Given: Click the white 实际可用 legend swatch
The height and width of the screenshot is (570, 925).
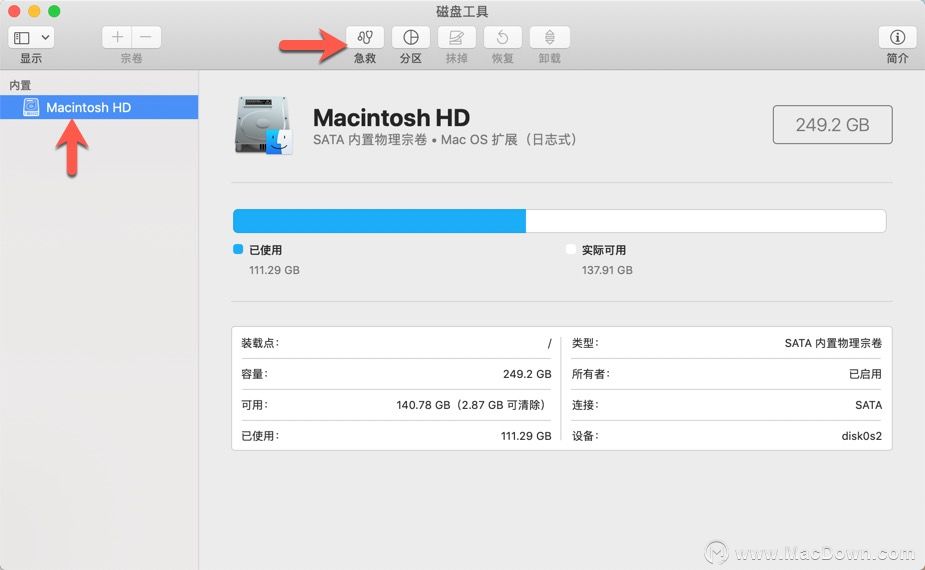Looking at the screenshot, I should coord(570,249).
